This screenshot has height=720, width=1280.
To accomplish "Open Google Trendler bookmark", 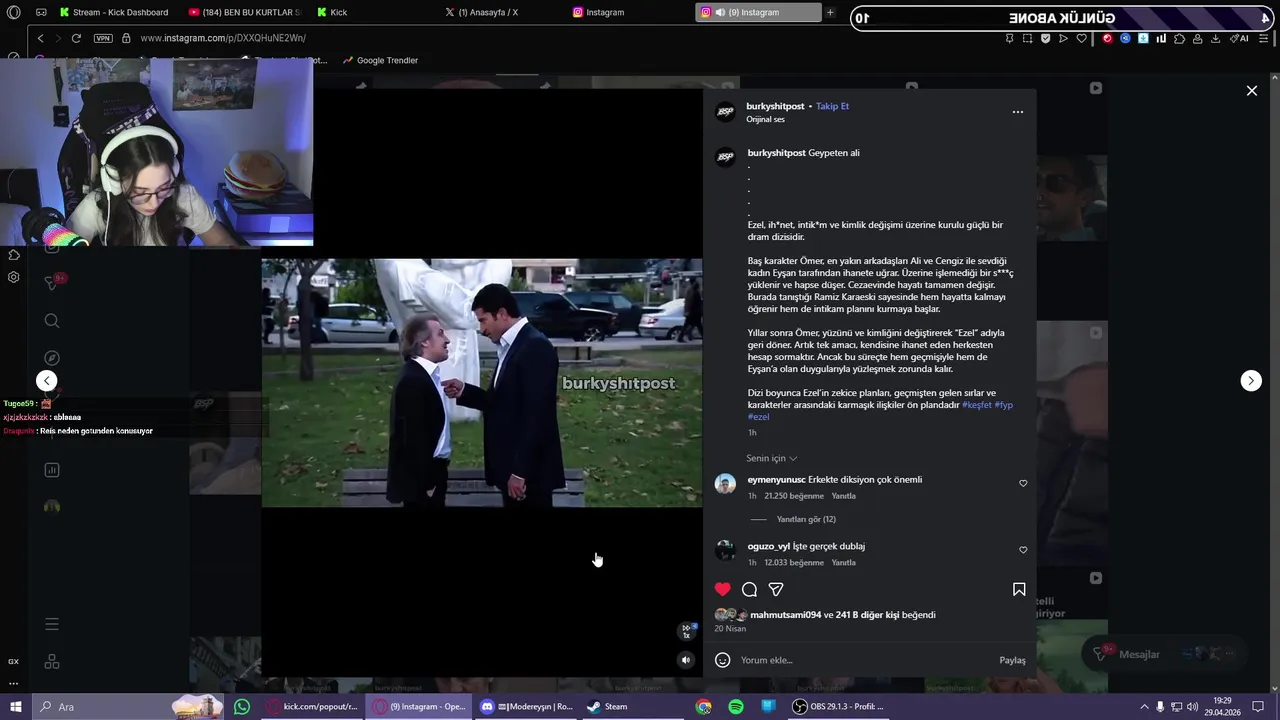I will point(380,60).
